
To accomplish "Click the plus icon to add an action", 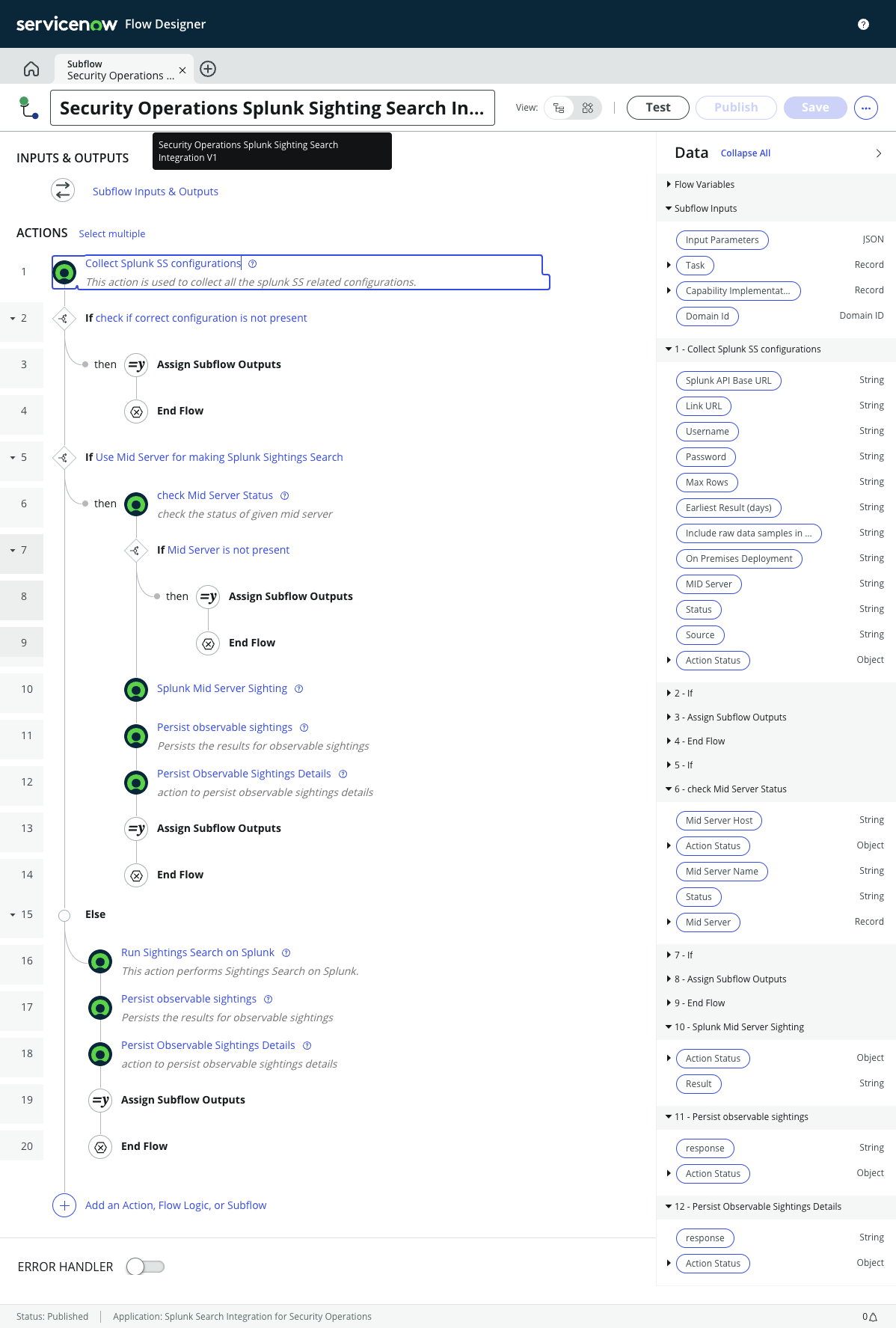I will pyautogui.click(x=64, y=1205).
